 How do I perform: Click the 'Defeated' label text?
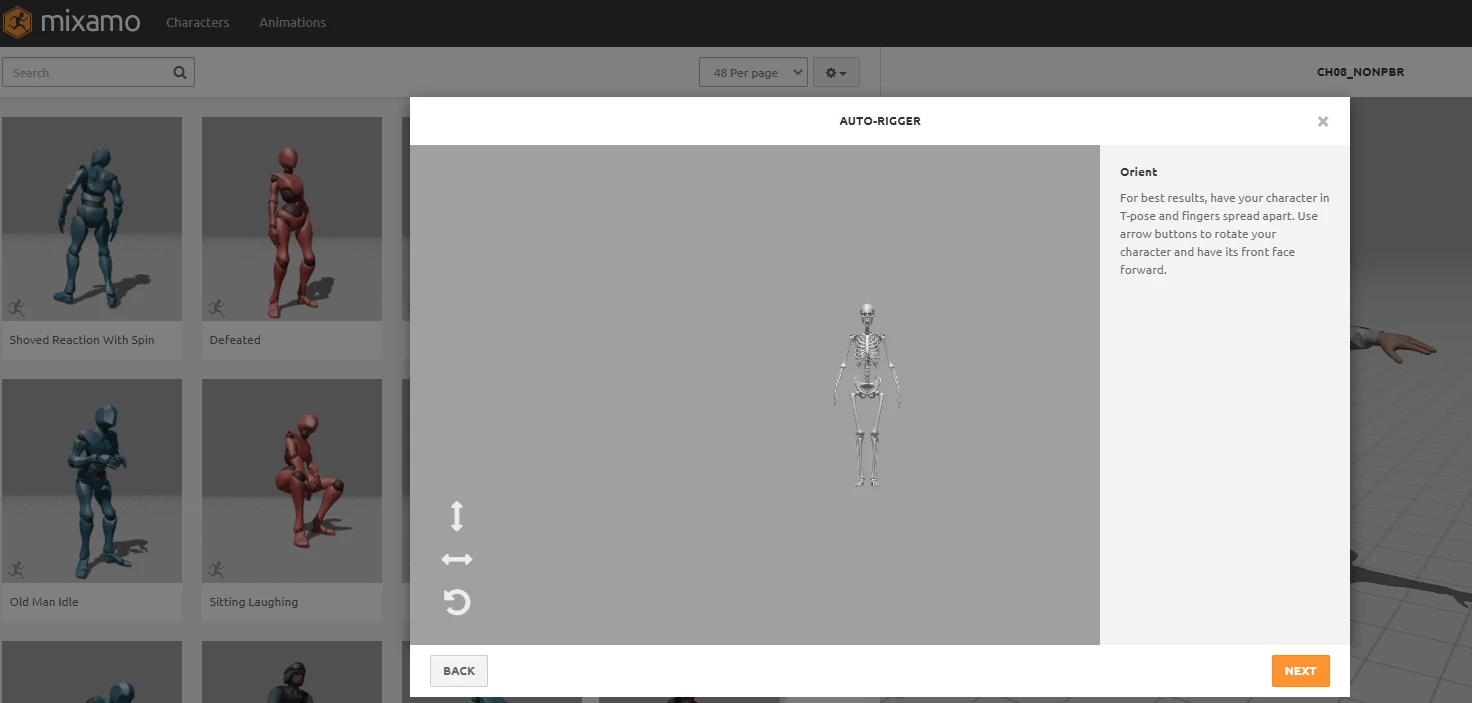235,340
